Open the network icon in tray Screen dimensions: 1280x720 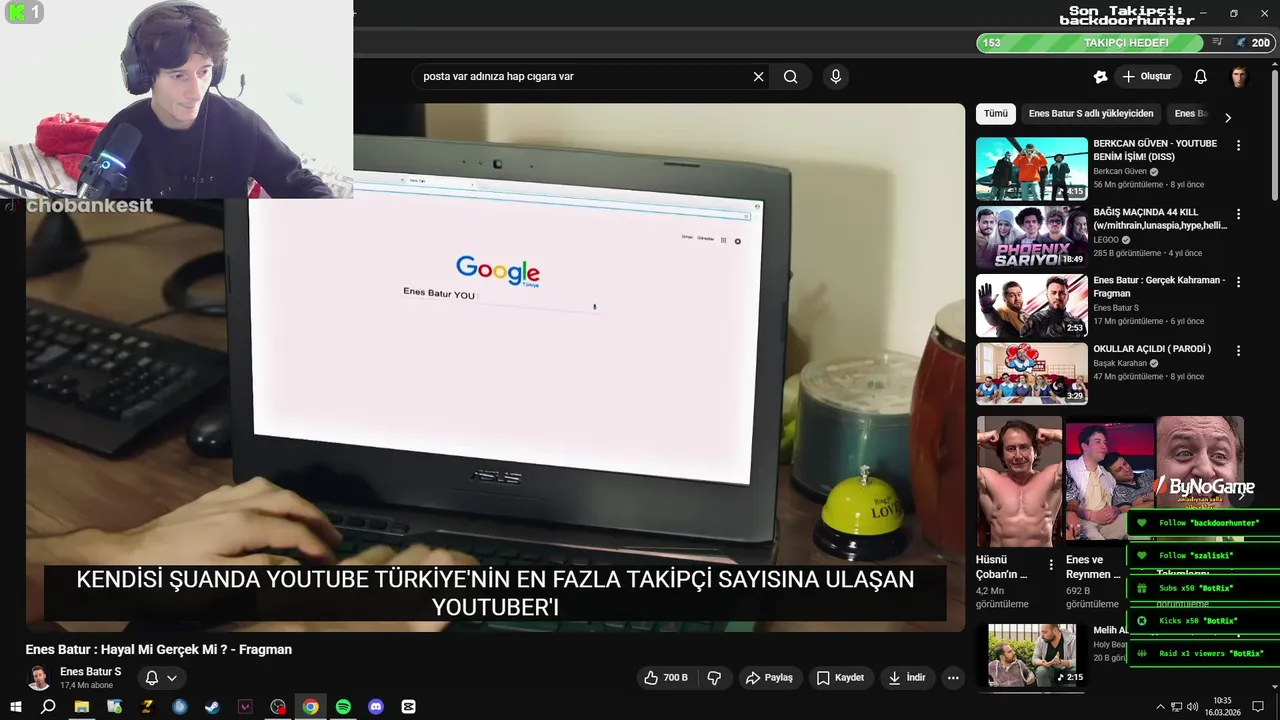point(1176,707)
